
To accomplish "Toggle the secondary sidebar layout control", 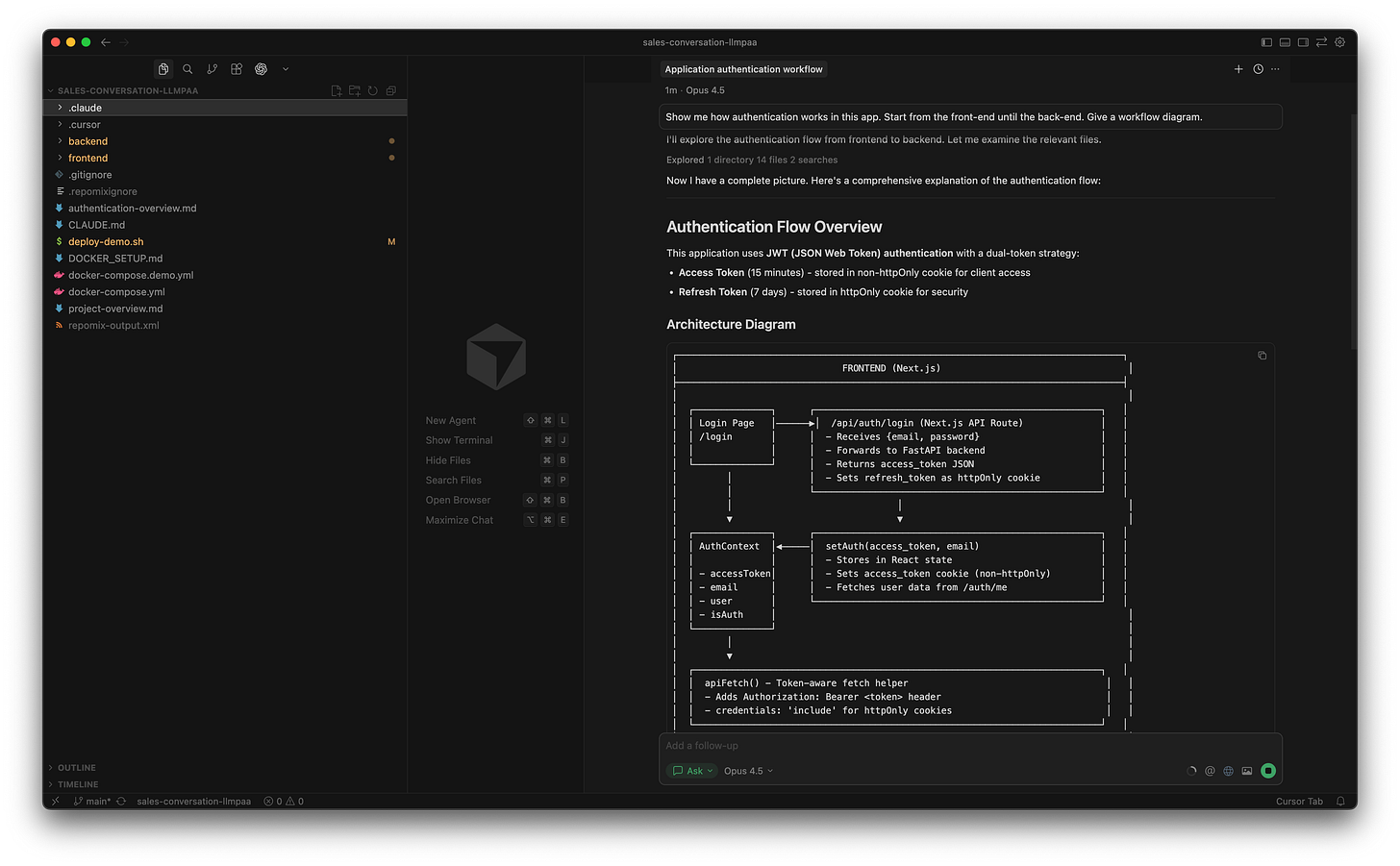I will point(1302,41).
